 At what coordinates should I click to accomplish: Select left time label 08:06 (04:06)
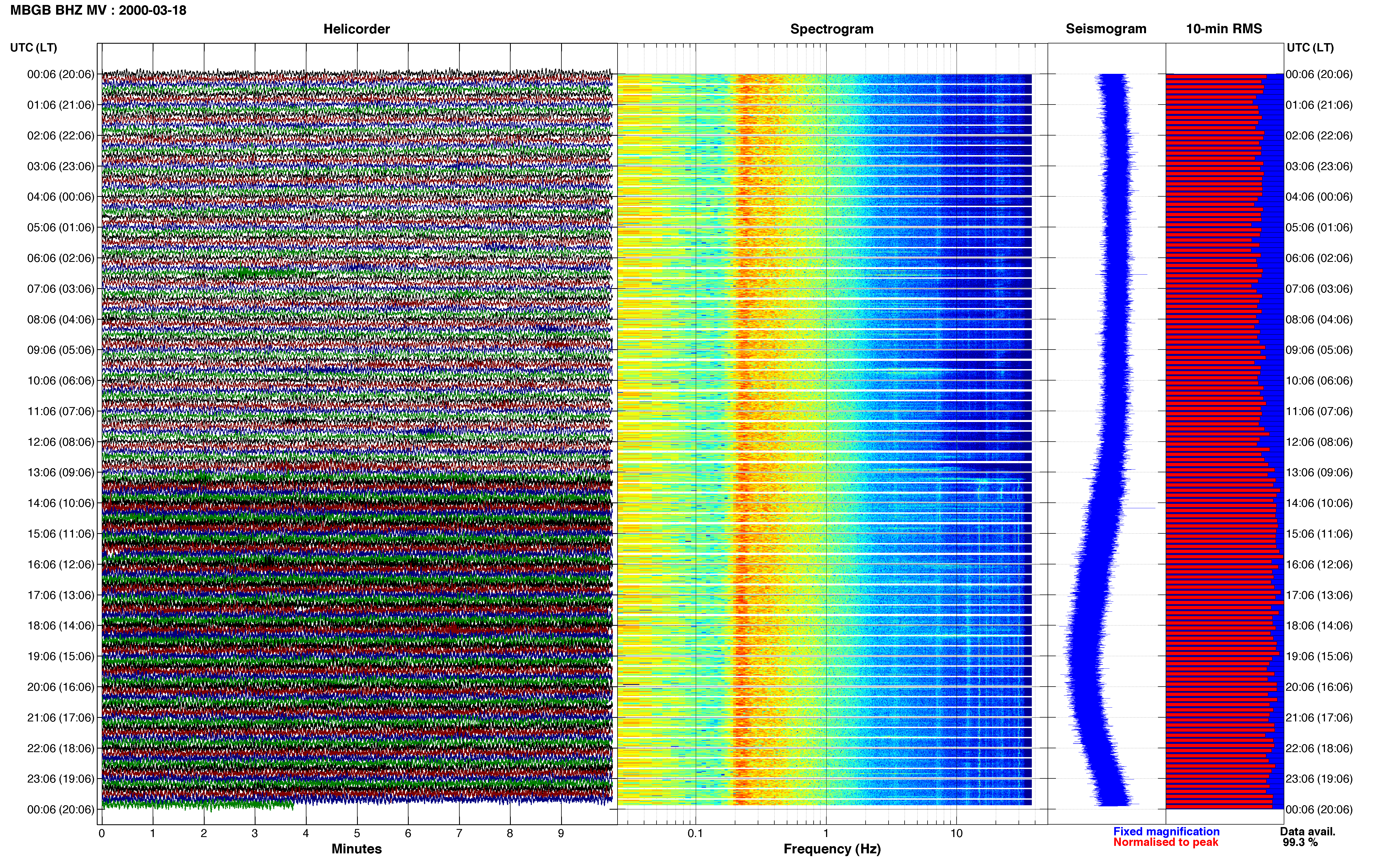(61, 319)
